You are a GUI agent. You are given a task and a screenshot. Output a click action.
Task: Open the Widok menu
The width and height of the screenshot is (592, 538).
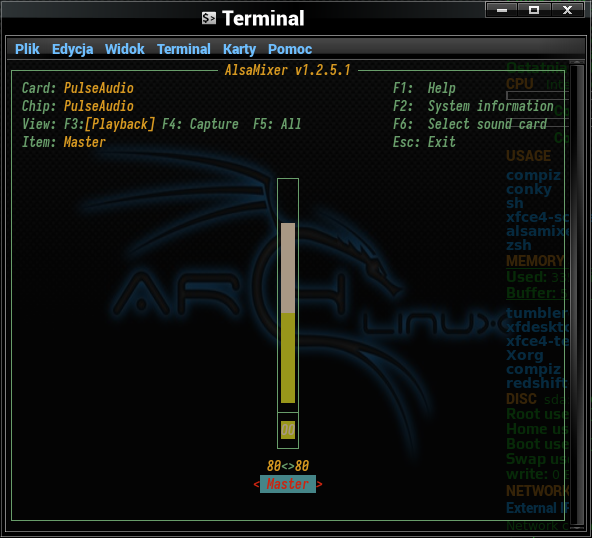pyautogui.click(x=125, y=49)
